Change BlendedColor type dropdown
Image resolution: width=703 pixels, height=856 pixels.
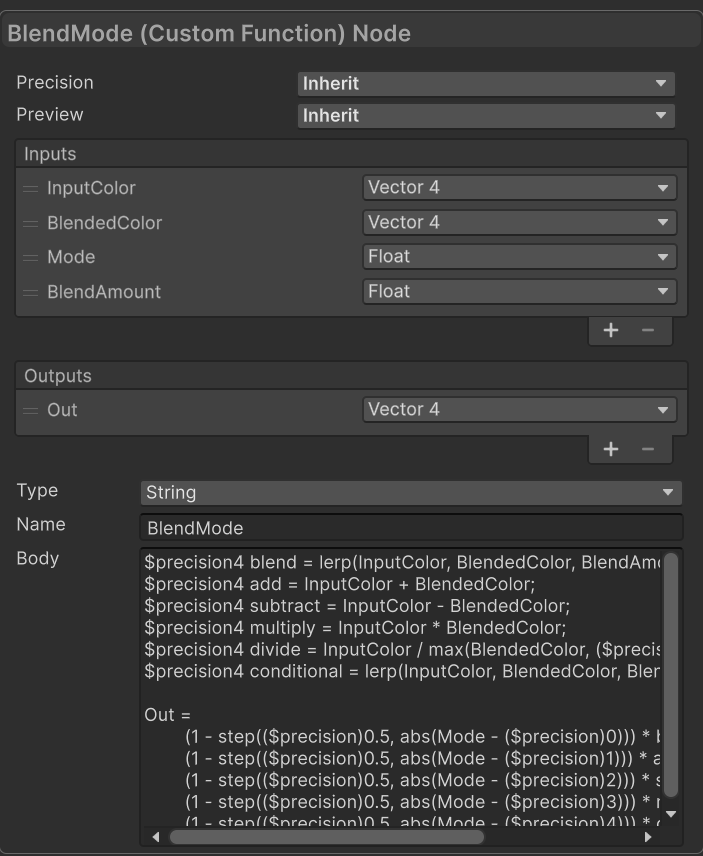click(520, 222)
